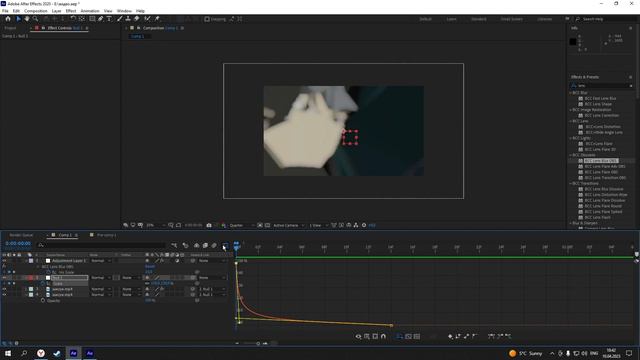Viewport: 640px width, 360px height.
Task: Open the Animation menu
Action: pyautogui.click(x=90, y=11)
